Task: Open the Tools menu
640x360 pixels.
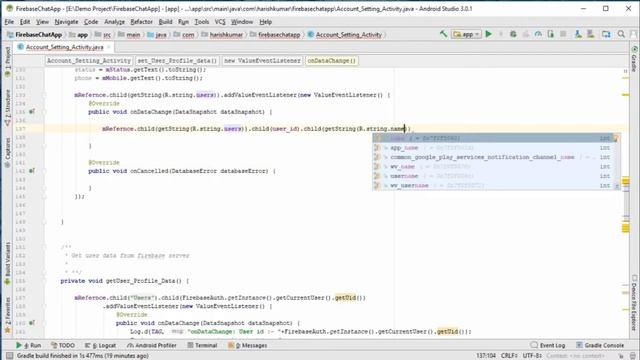Action: 202,22
